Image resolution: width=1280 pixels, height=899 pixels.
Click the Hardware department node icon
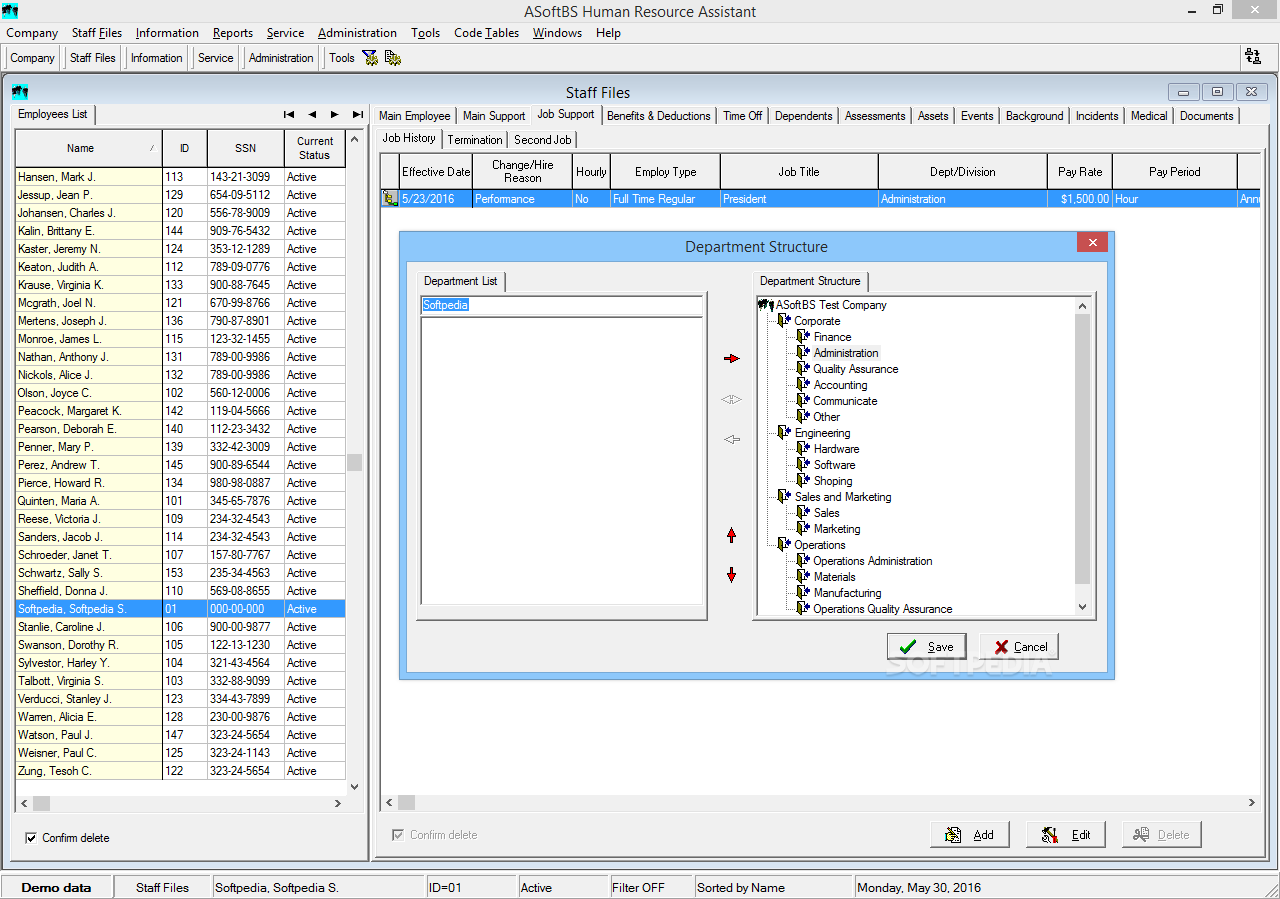(803, 449)
